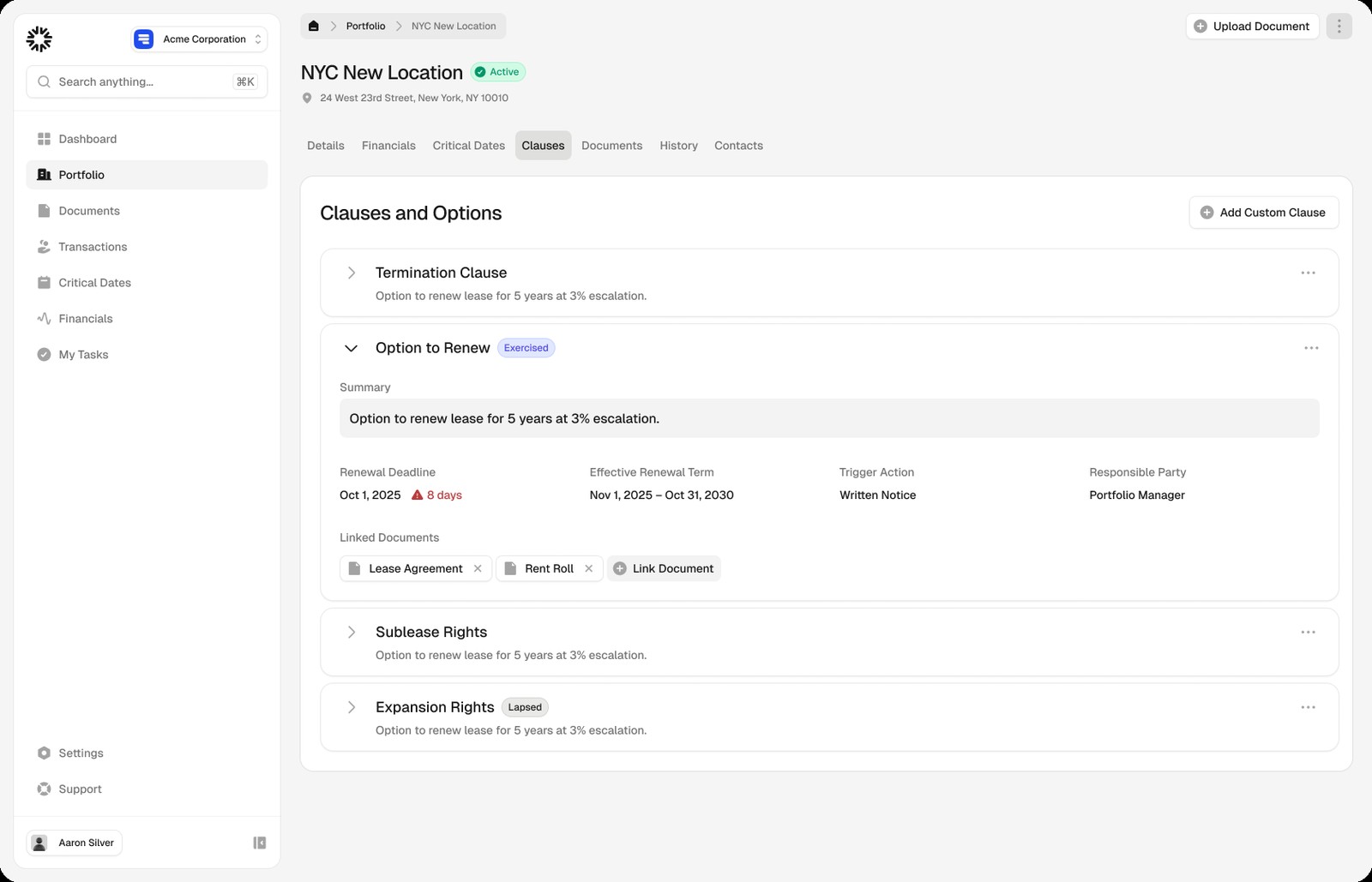Click the address 24 West 23rd Street
Viewport: 1372px width, 882px height.
(414, 99)
